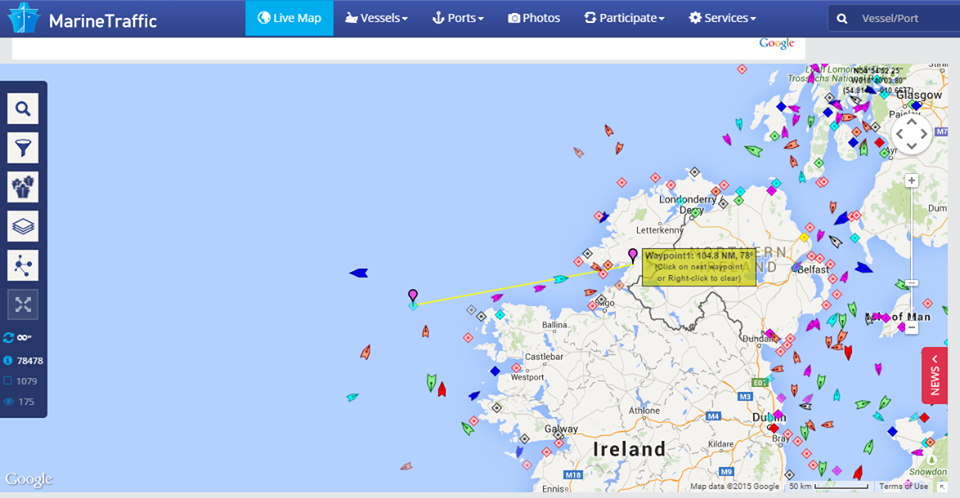This screenshot has width=960, height=498.
Task: Expand the Services menu
Action: point(722,18)
